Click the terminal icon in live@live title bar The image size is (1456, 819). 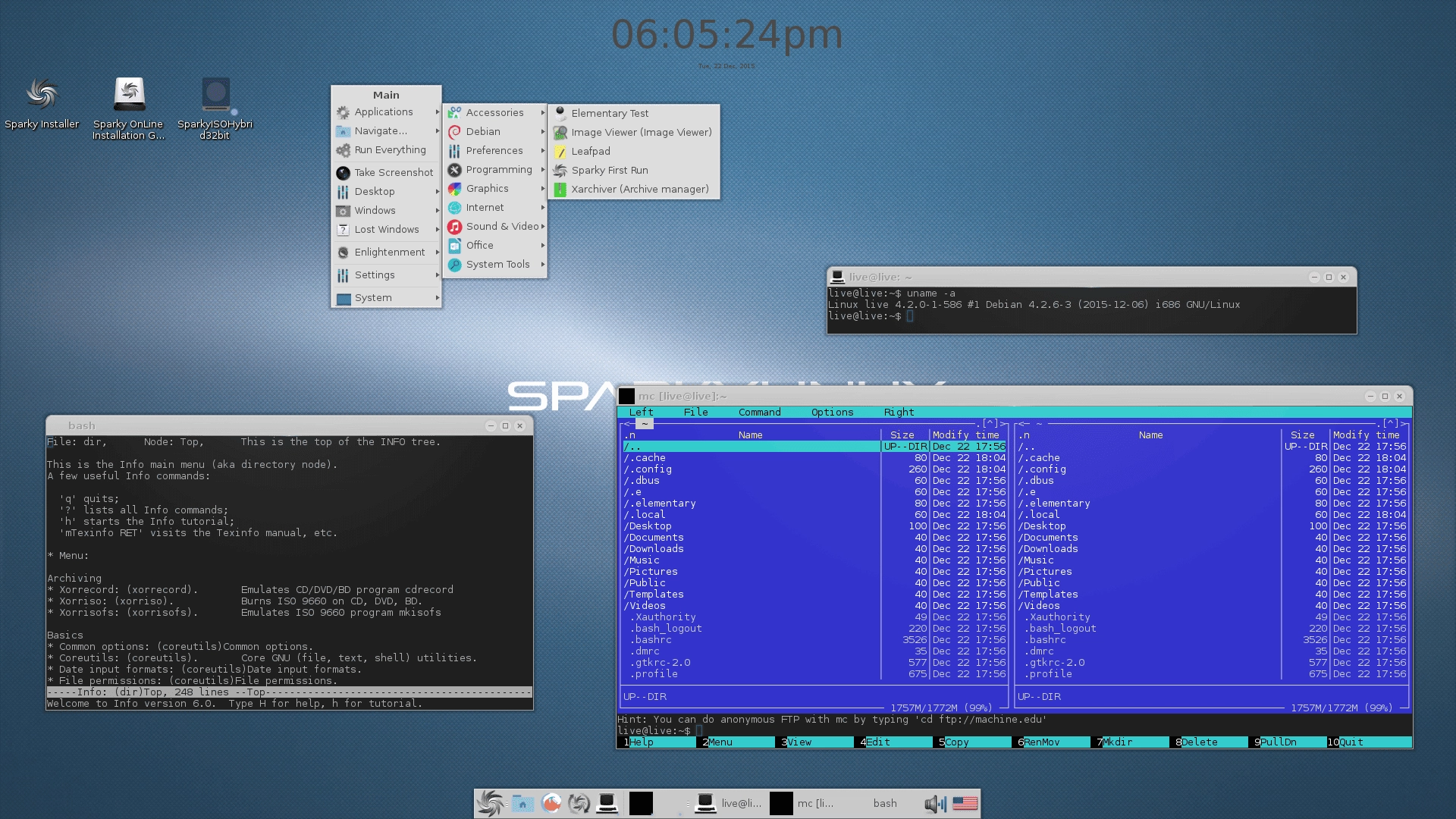pos(837,277)
